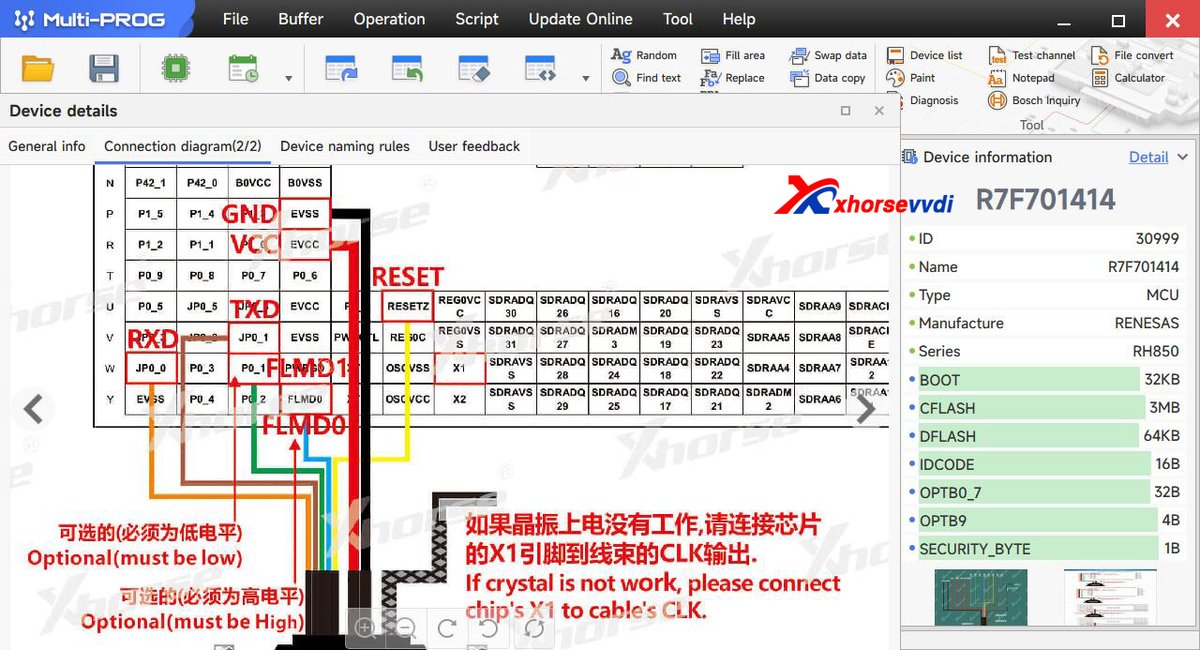Click the Random tool

click(644, 56)
